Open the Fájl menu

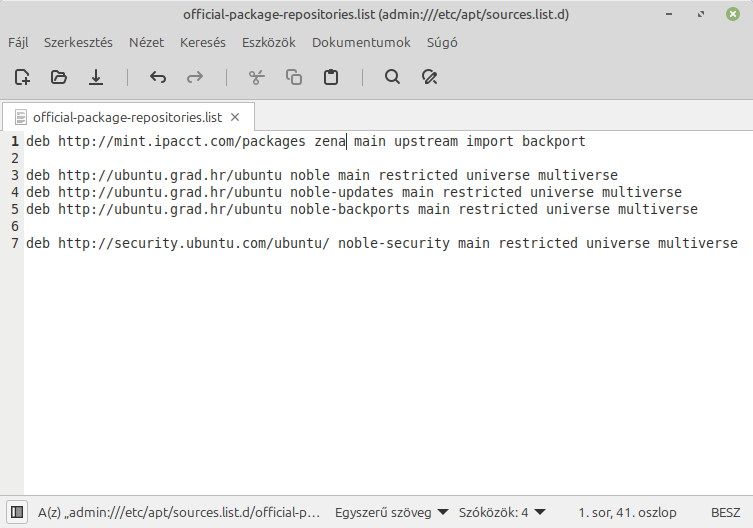[19, 43]
